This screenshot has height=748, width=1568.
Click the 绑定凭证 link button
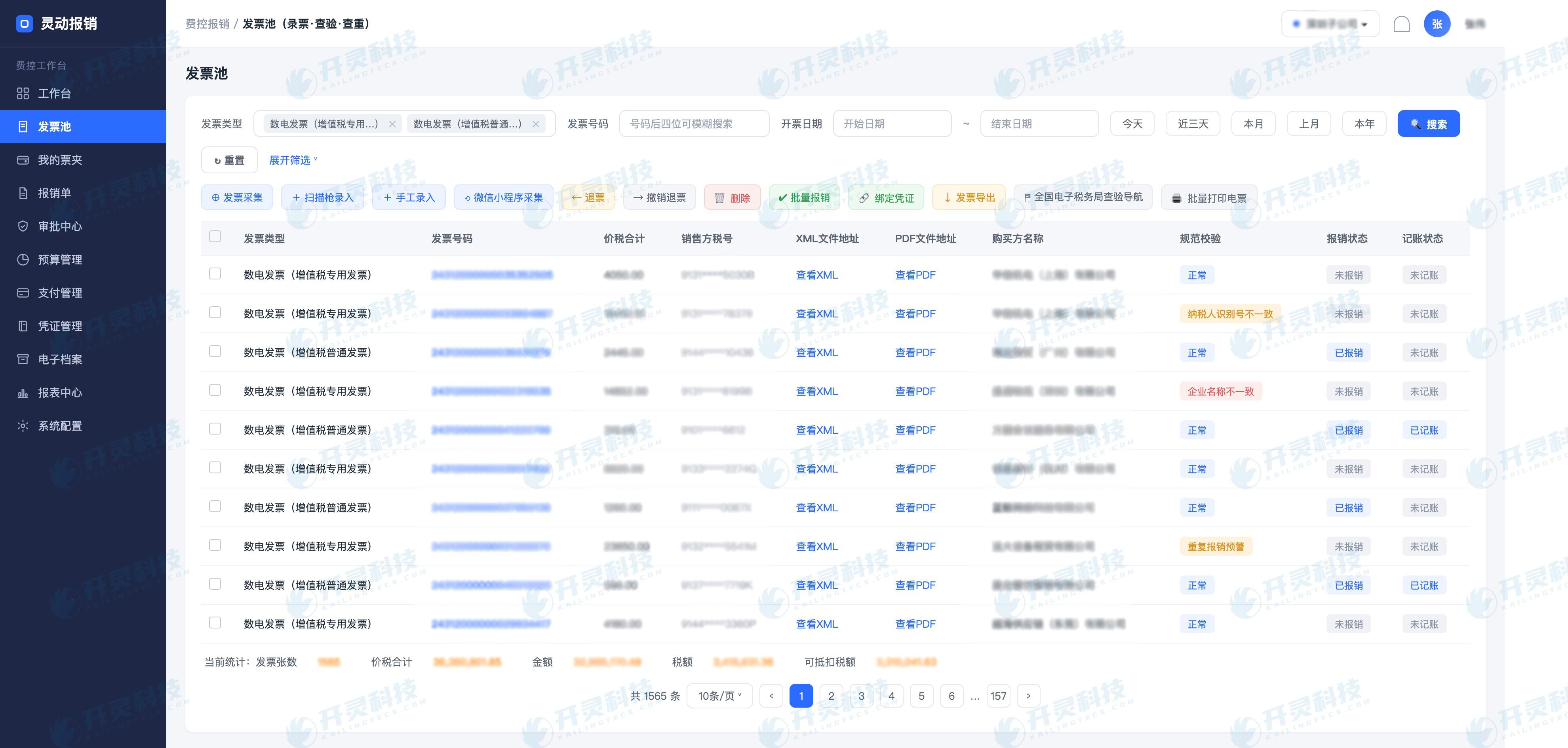886,197
